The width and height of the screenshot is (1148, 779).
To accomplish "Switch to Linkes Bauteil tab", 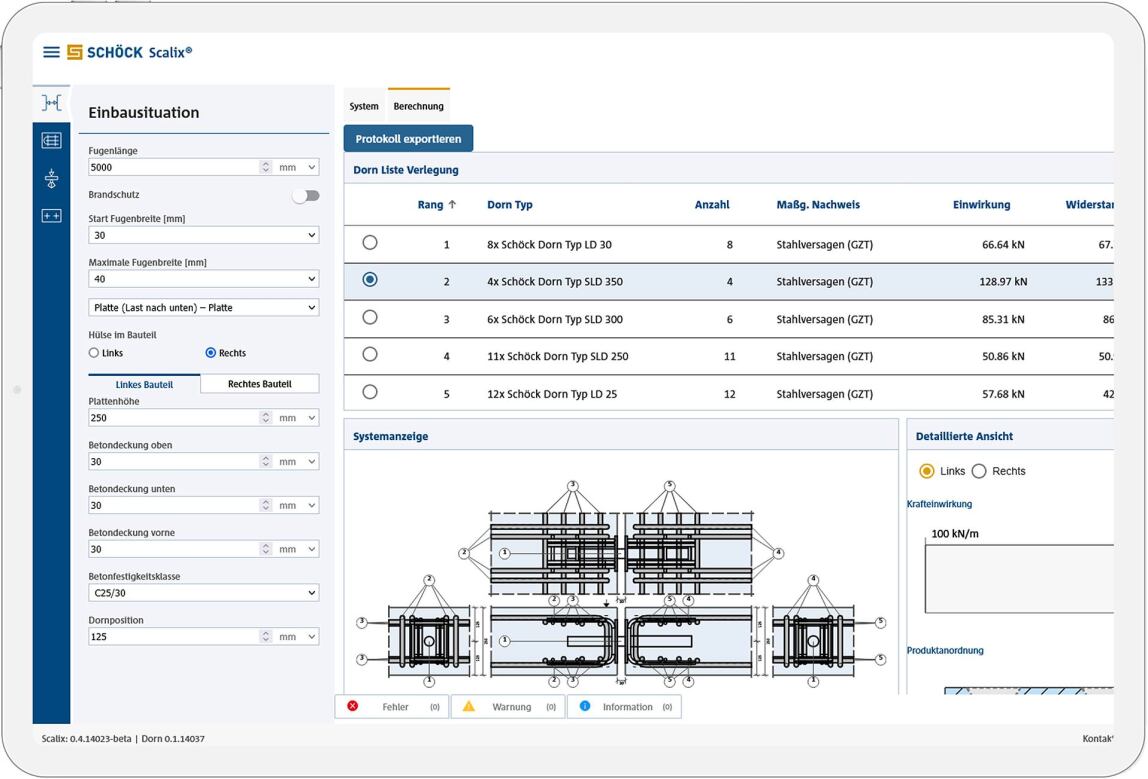I will coord(144,384).
